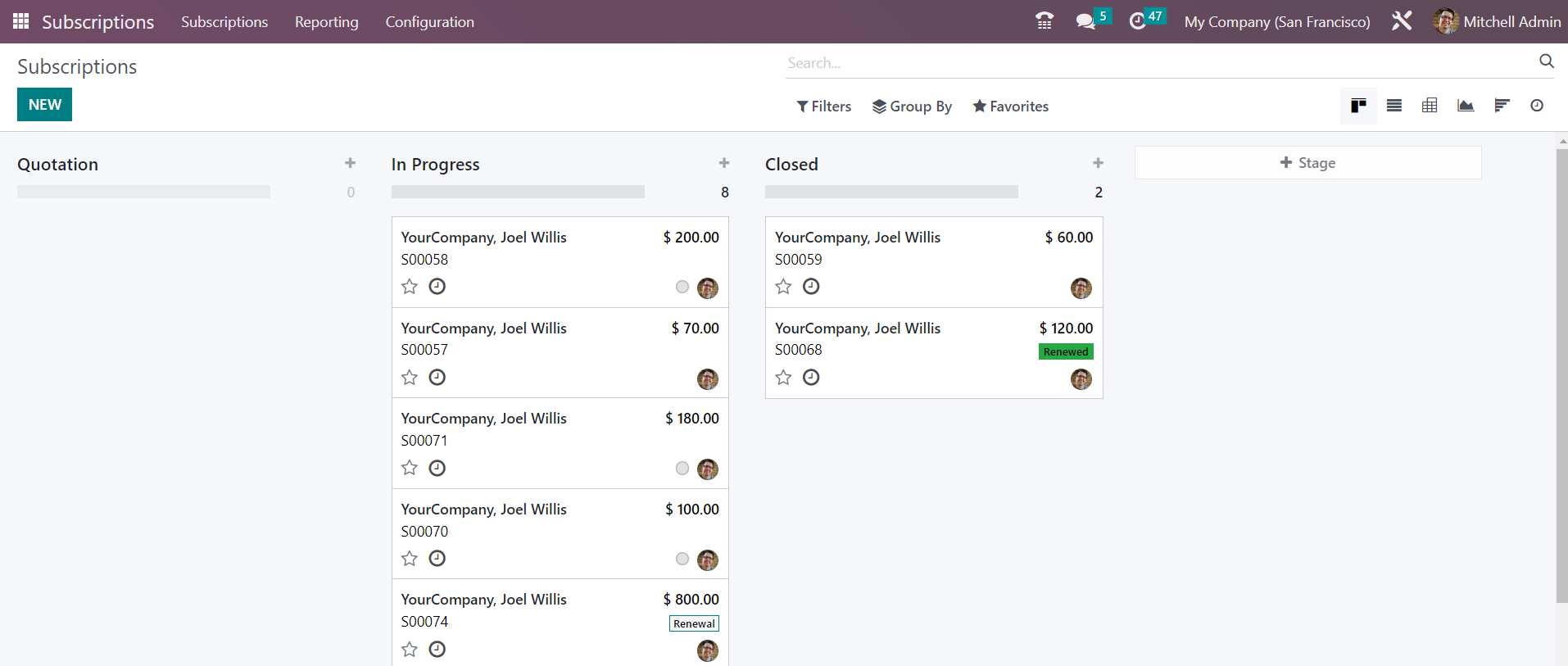The image size is (1568, 666).
Task: Open activity clock on S00074 card
Action: click(437, 650)
